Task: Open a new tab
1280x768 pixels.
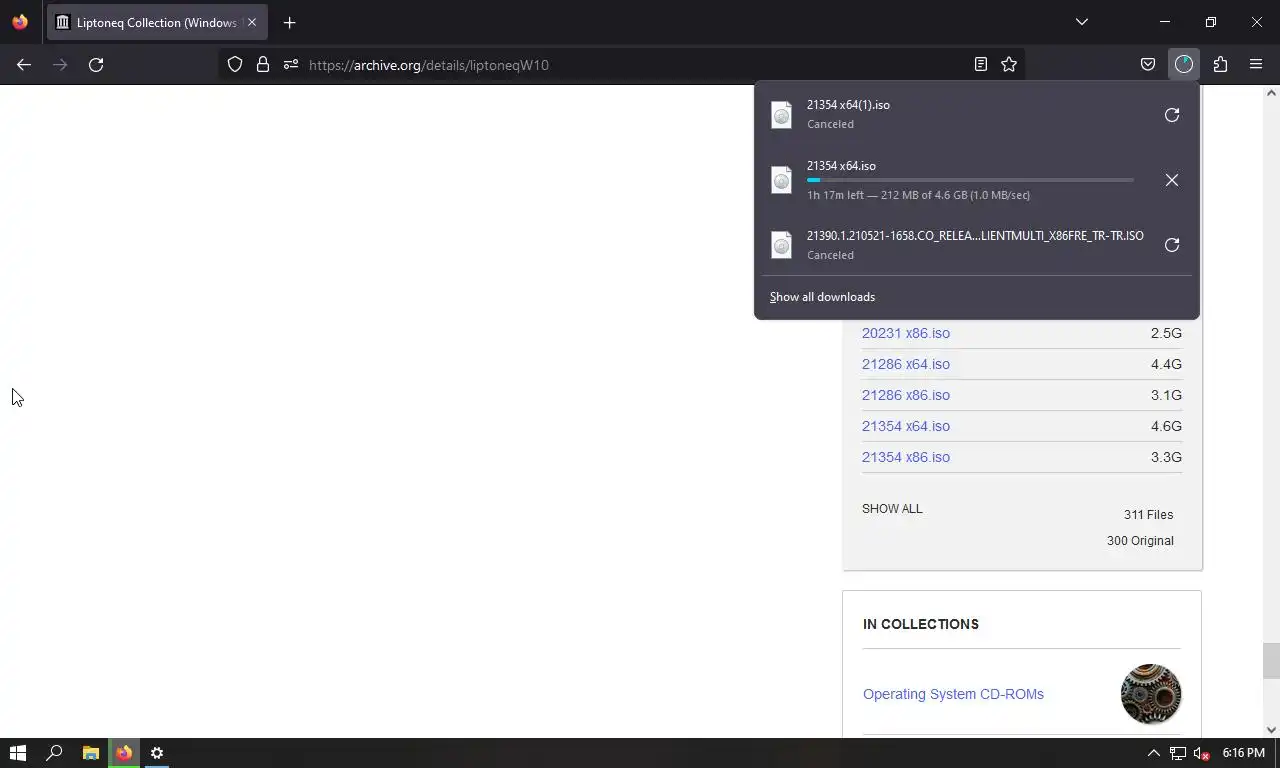Action: [289, 22]
